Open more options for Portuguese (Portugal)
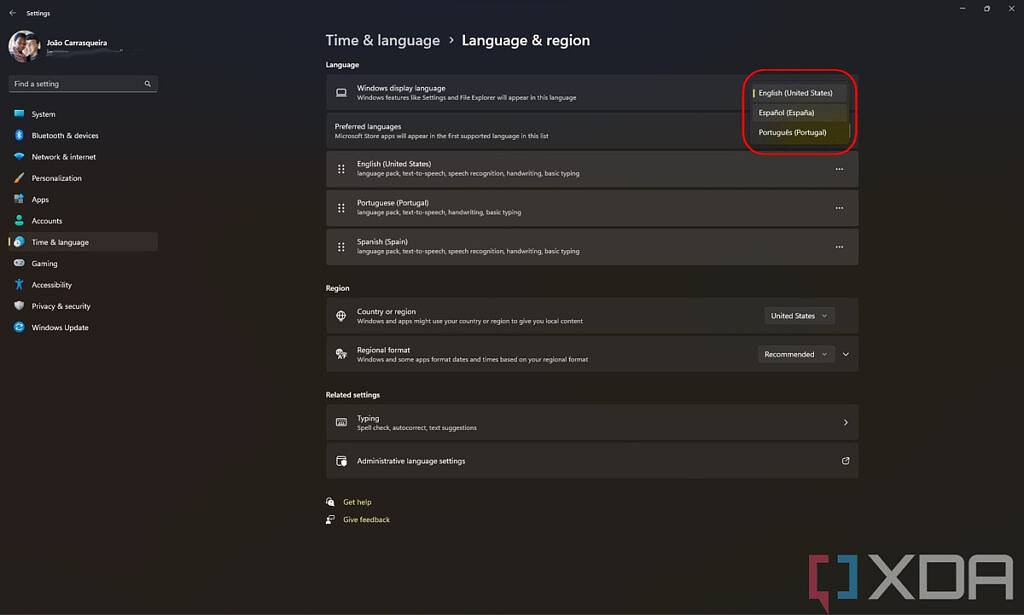This screenshot has height=615, width=1024. (x=839, y=208)
